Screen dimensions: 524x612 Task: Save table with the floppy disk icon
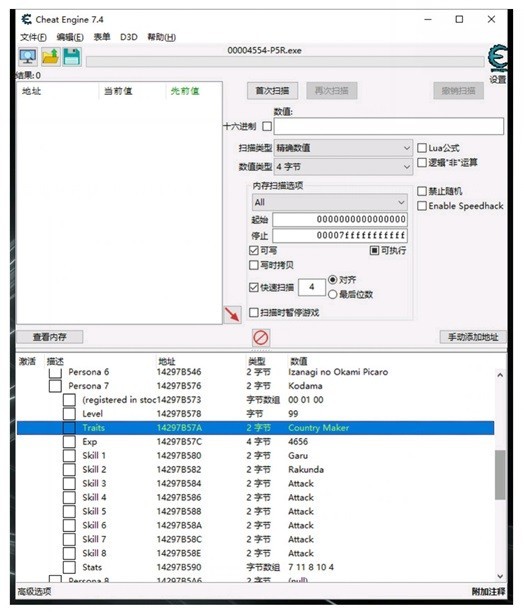72,57
